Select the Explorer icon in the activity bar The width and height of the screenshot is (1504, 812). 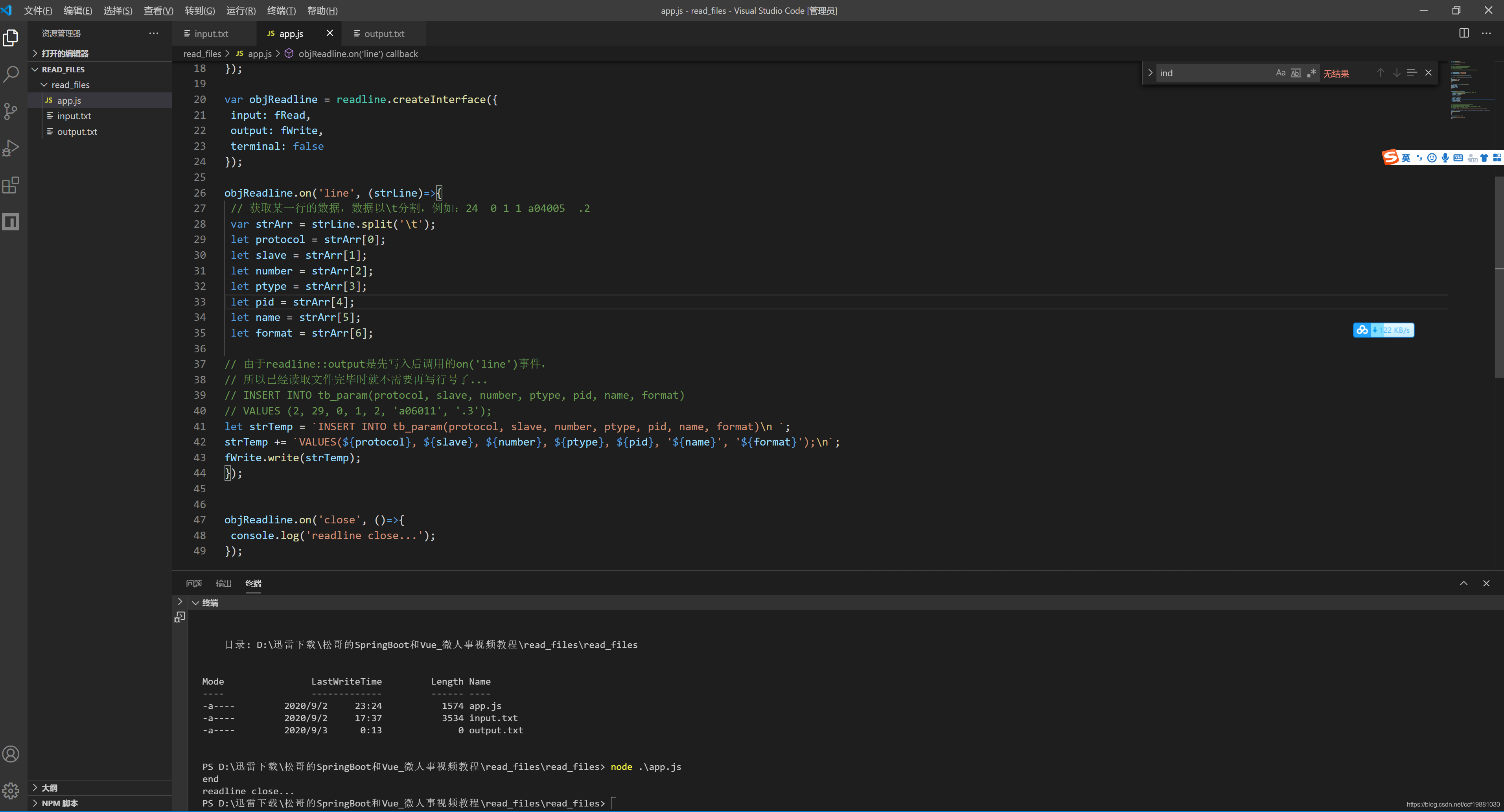click(x=11, y=37)
